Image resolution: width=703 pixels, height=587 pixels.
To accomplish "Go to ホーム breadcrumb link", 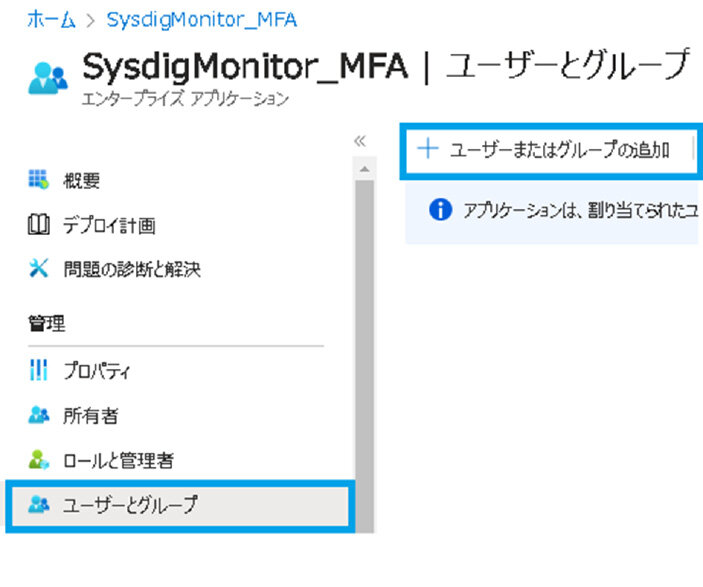I will click(49, 18).
